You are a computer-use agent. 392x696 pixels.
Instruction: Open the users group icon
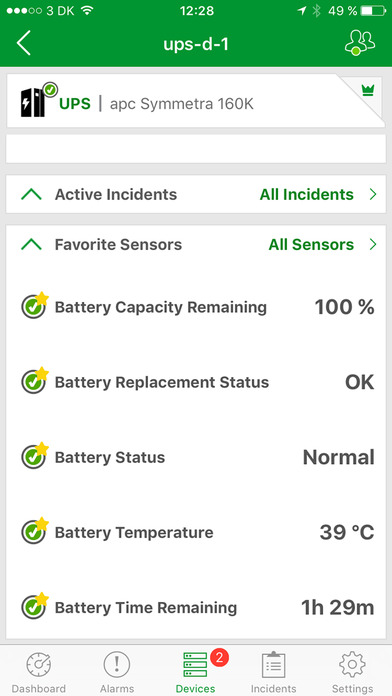(360, 43)
